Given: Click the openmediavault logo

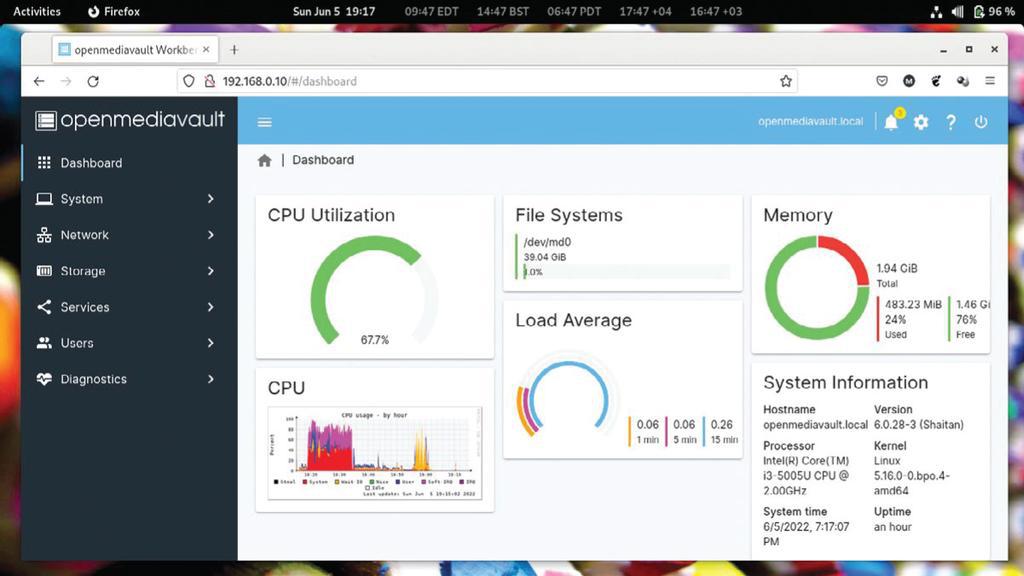Looking at the screenshot, I should [x=130, y=120].
